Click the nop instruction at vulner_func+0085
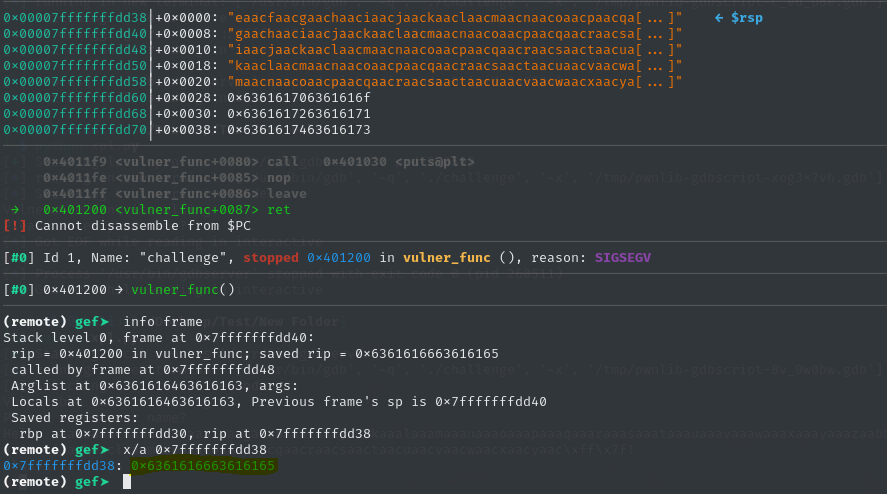 coord(167,178)
